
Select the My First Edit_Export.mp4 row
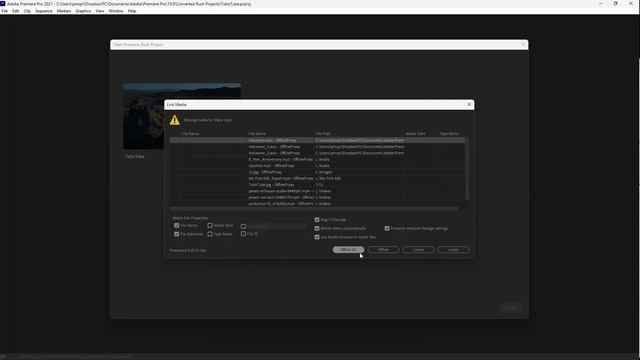317,178
